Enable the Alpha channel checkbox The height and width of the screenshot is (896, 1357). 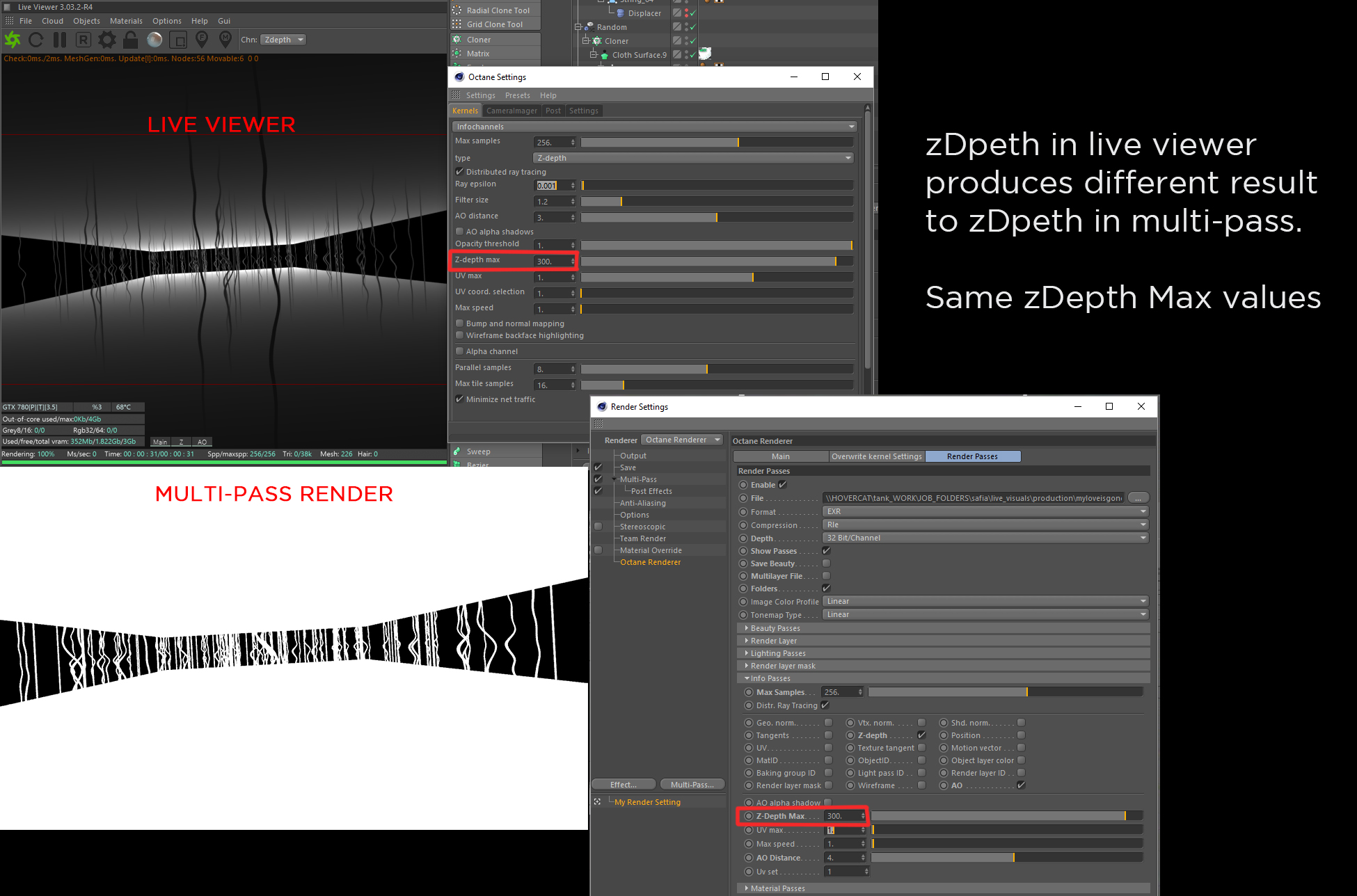click(459, 351)
